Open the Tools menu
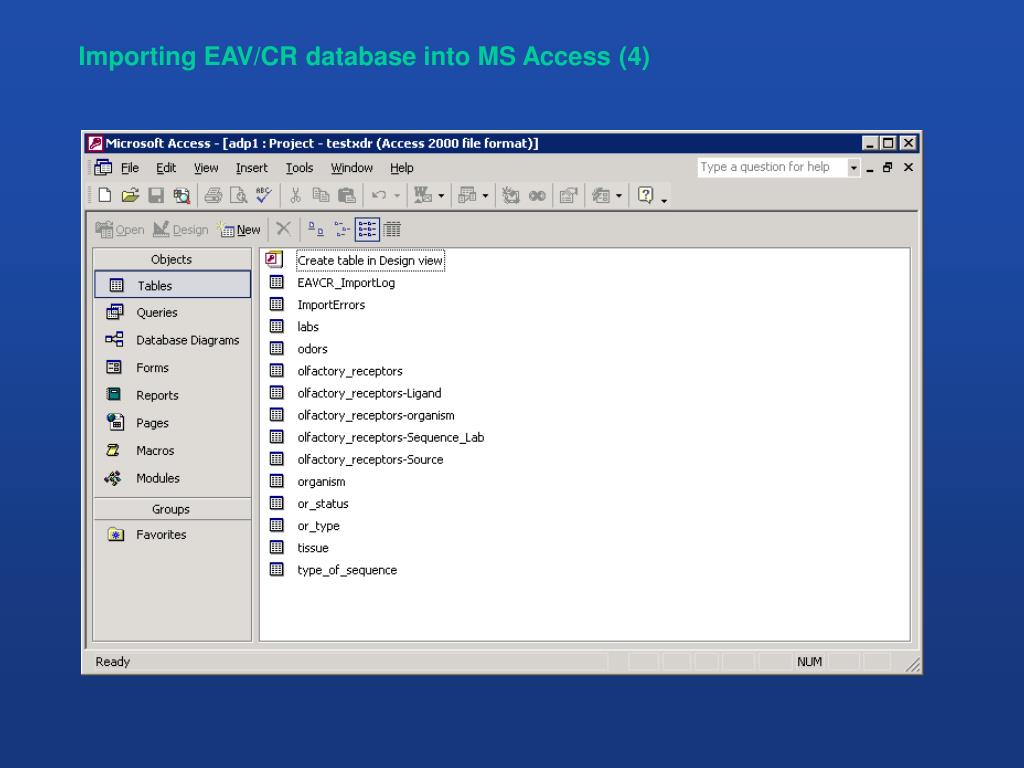The width and height of the screenshot is (1024, 768). click(299, 168)
